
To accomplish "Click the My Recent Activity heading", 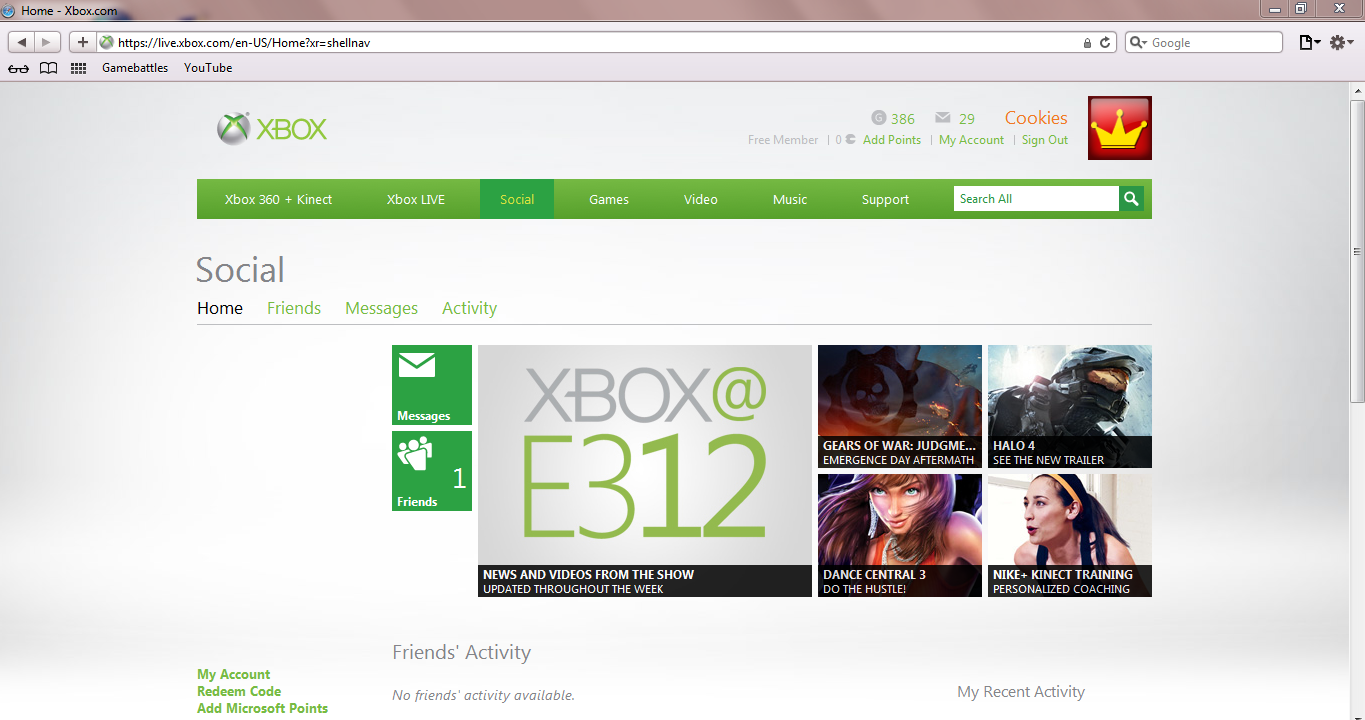I will [1021, 692].
